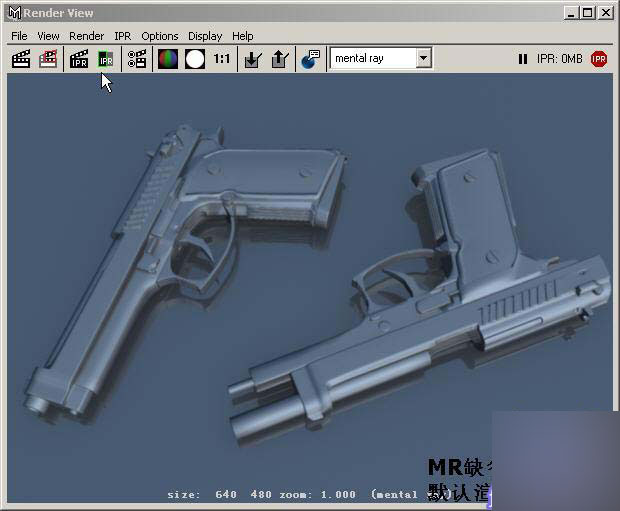
Task: Click the Maya logo in the title bar
Action: tap(15, 13)
